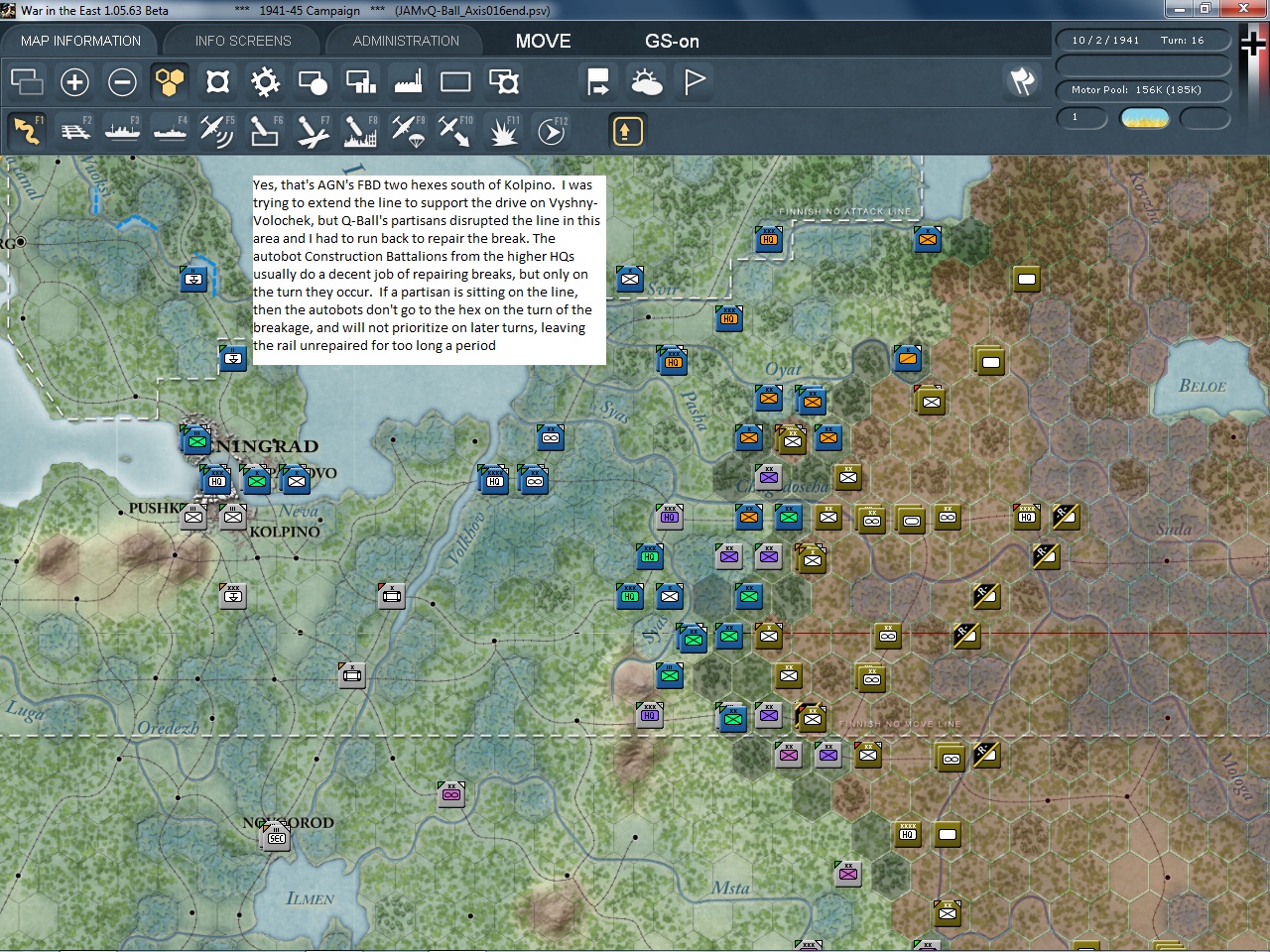
Task: Select the SEC unit counter at Novgorod
Action: pyautogui.click(x=277, y=838)
